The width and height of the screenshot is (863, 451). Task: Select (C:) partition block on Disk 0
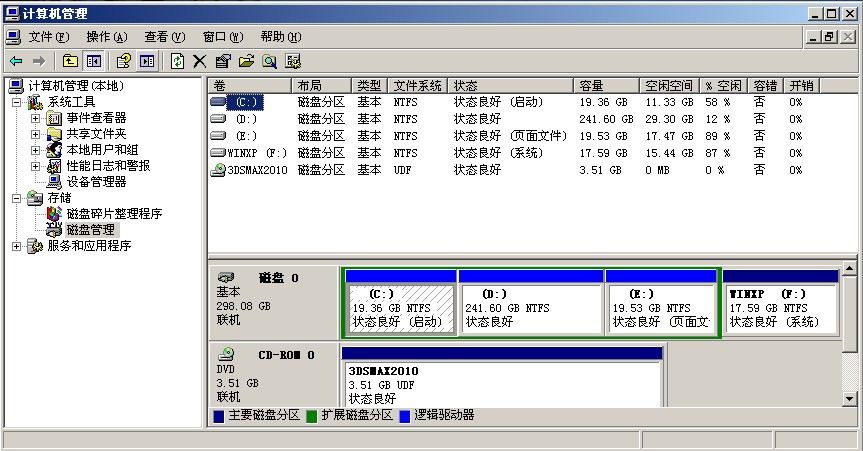click(x=401, y=303)
